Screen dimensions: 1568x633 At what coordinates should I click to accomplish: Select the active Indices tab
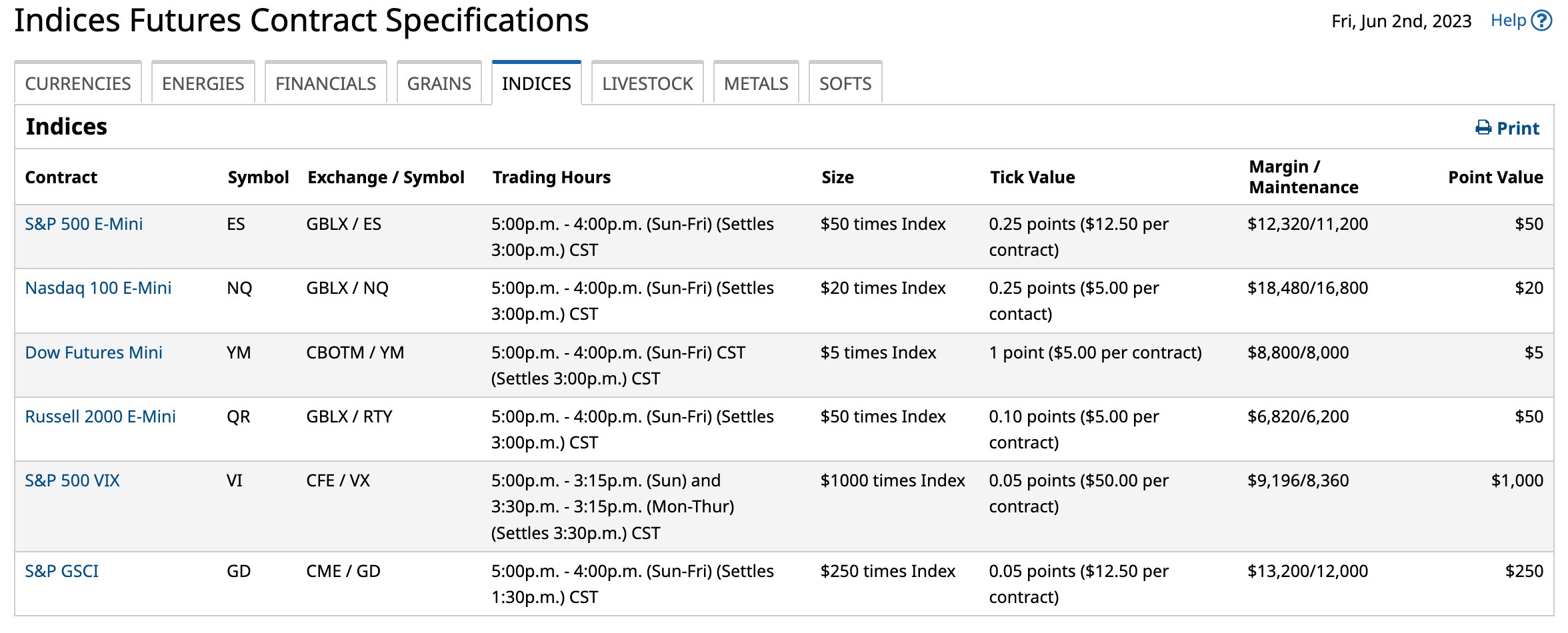tap(537, 83)
